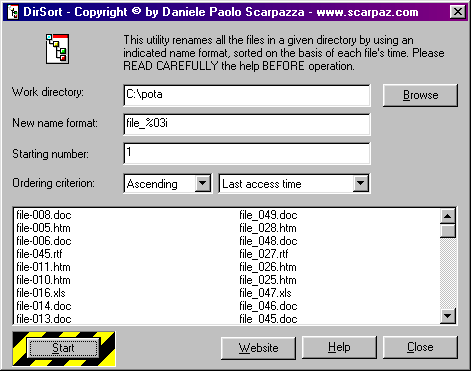471x371 pixels.
Task: Click new name file_047.xls
Action: (265, 293)
